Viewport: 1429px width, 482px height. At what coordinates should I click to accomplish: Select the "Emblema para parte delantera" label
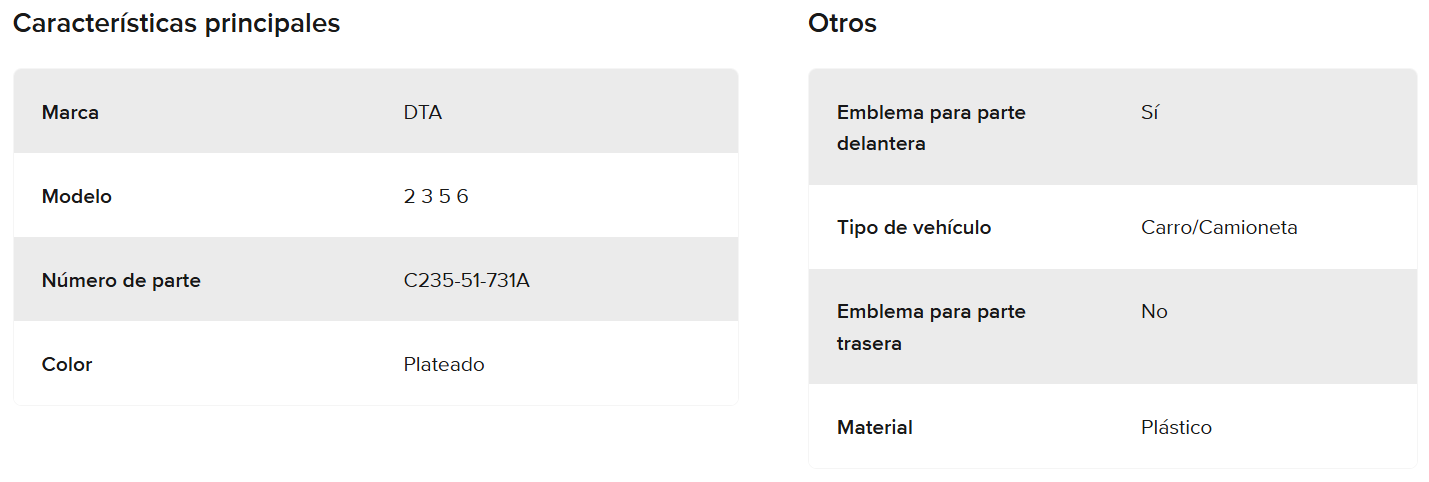(931, 128)
